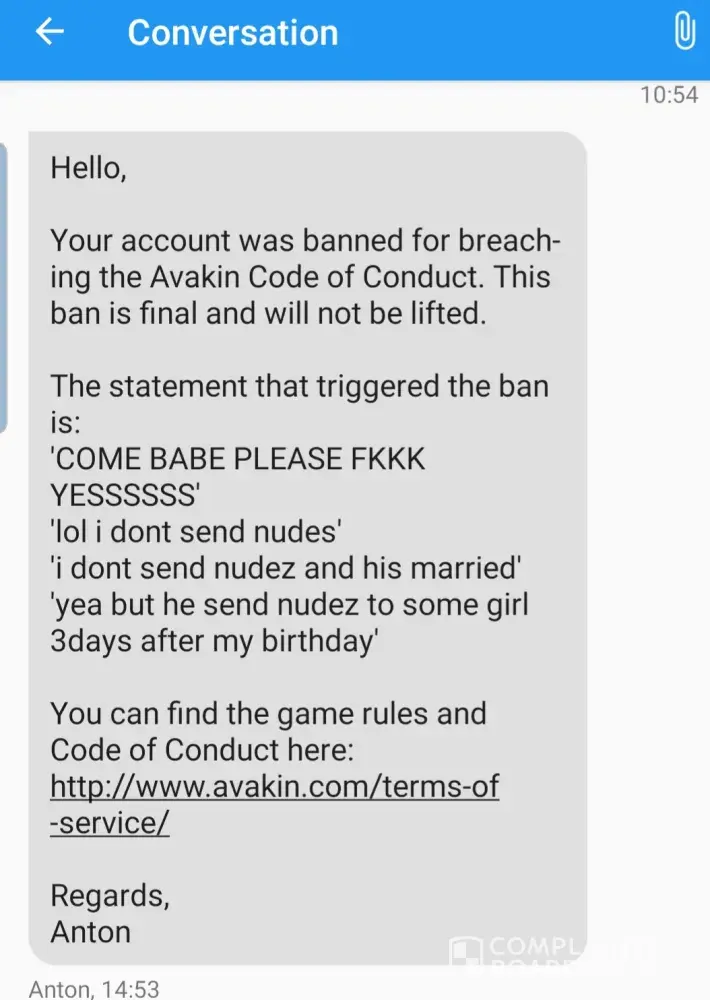Tap the '-service/' portion of the link
Image resolution: width=710 pixels, height=1000 pixels.
110,822
